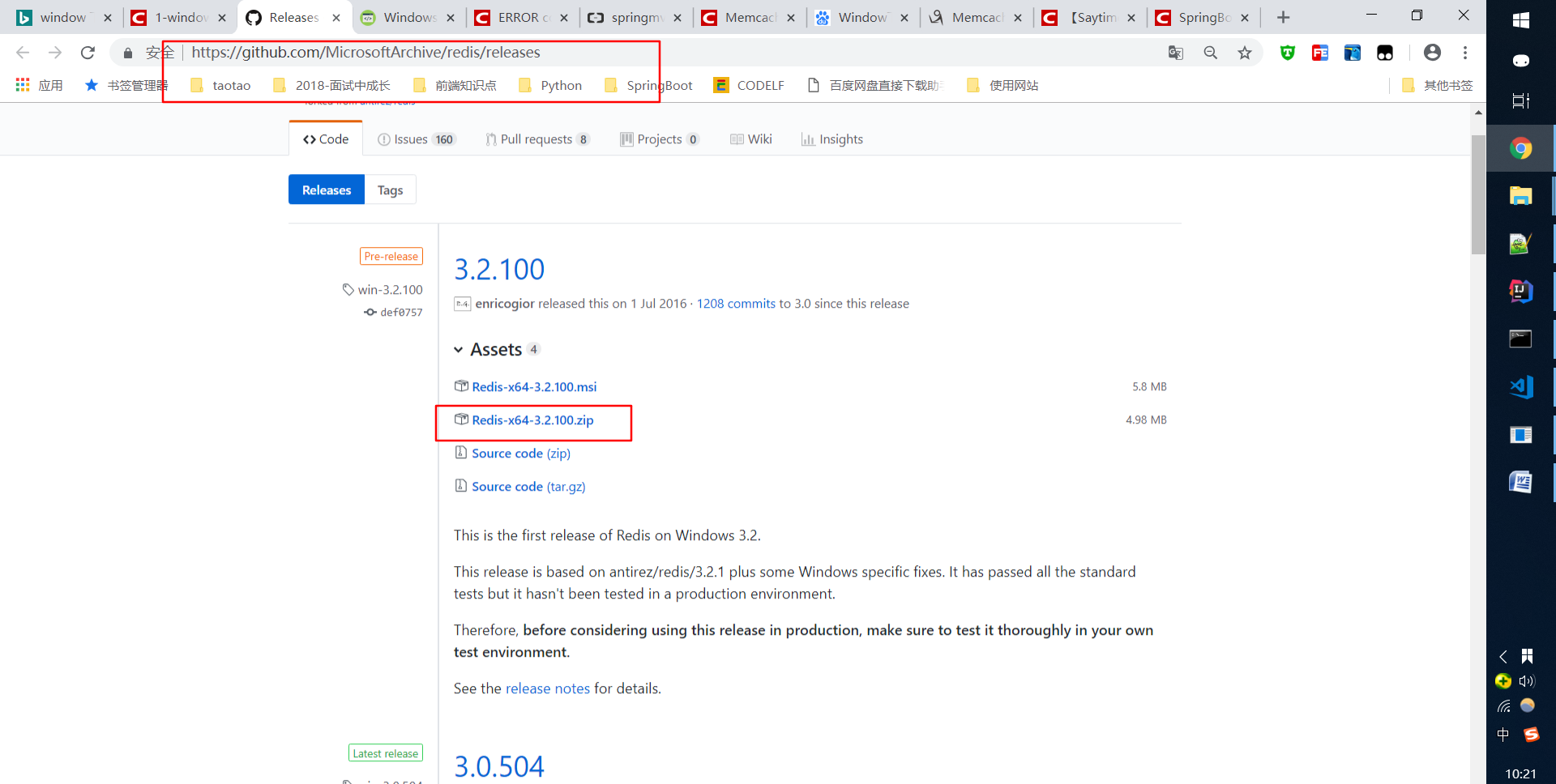This screenshot has height=784, width=1556.
Task: Click the Task View taskbar icon
Action: (1521, 100)
